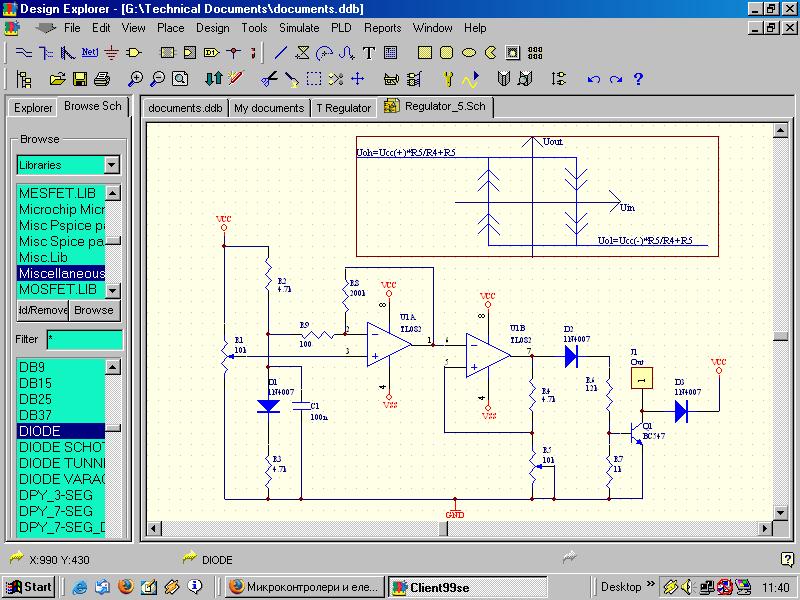Select MOSFET.LIB in the library list
This screenshot has height=600, width=800.
[x=61, y=289]
